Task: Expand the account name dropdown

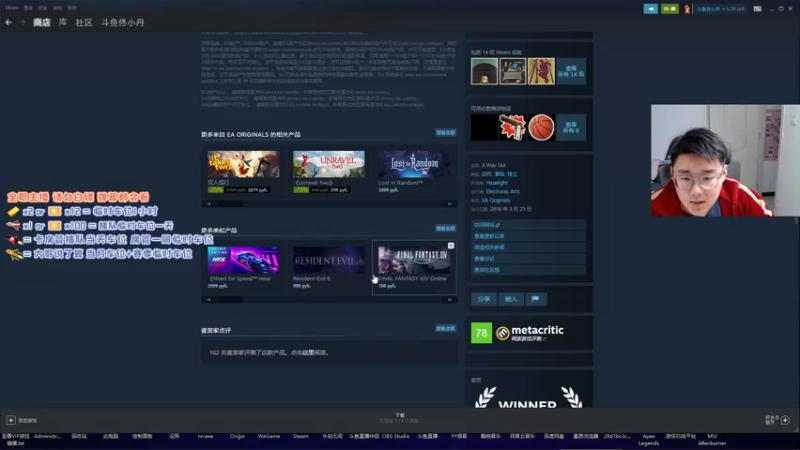Action: [x=720, y=9]
